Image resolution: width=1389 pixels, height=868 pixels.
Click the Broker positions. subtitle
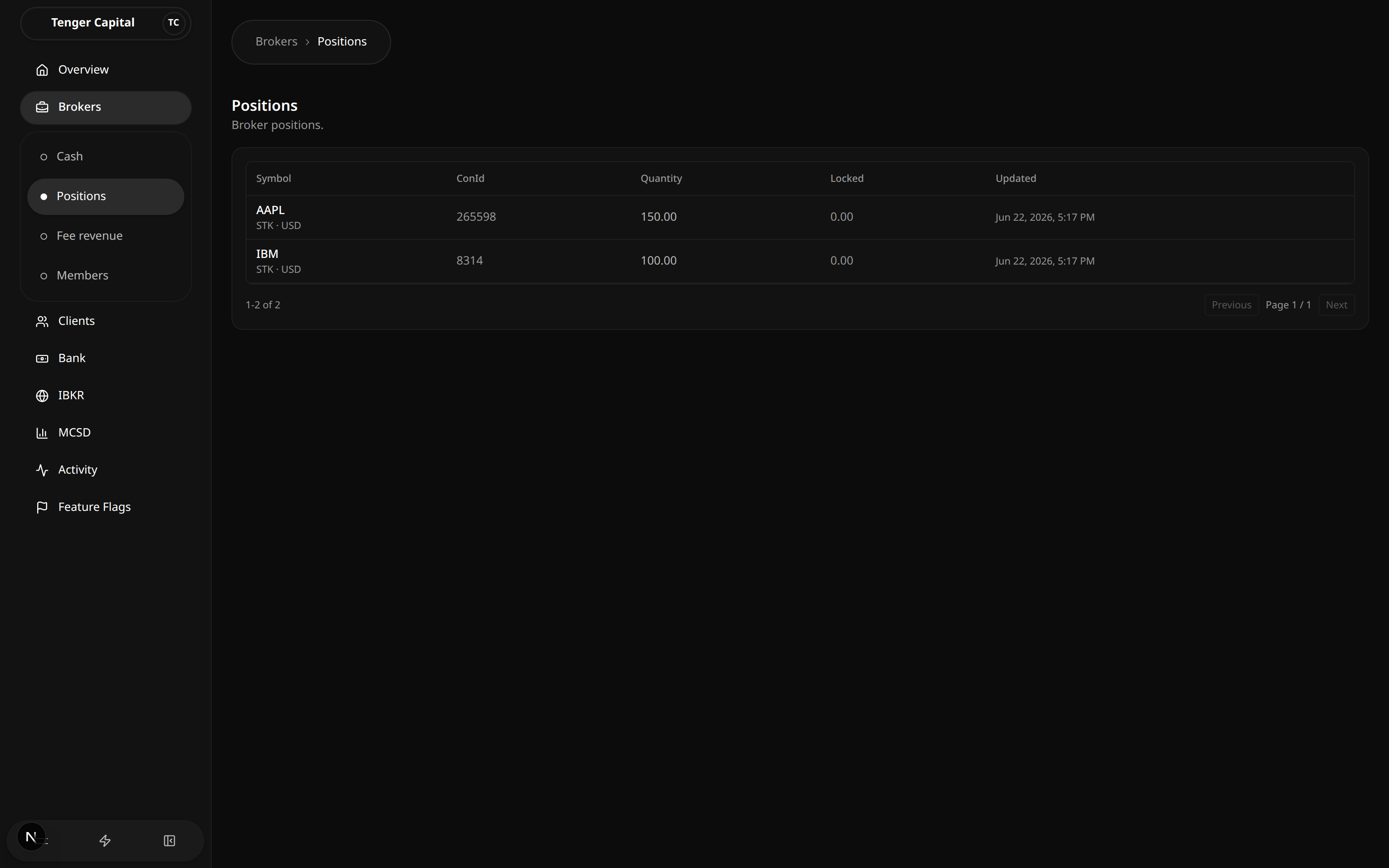pyautogui.click(x=277, y=125)
